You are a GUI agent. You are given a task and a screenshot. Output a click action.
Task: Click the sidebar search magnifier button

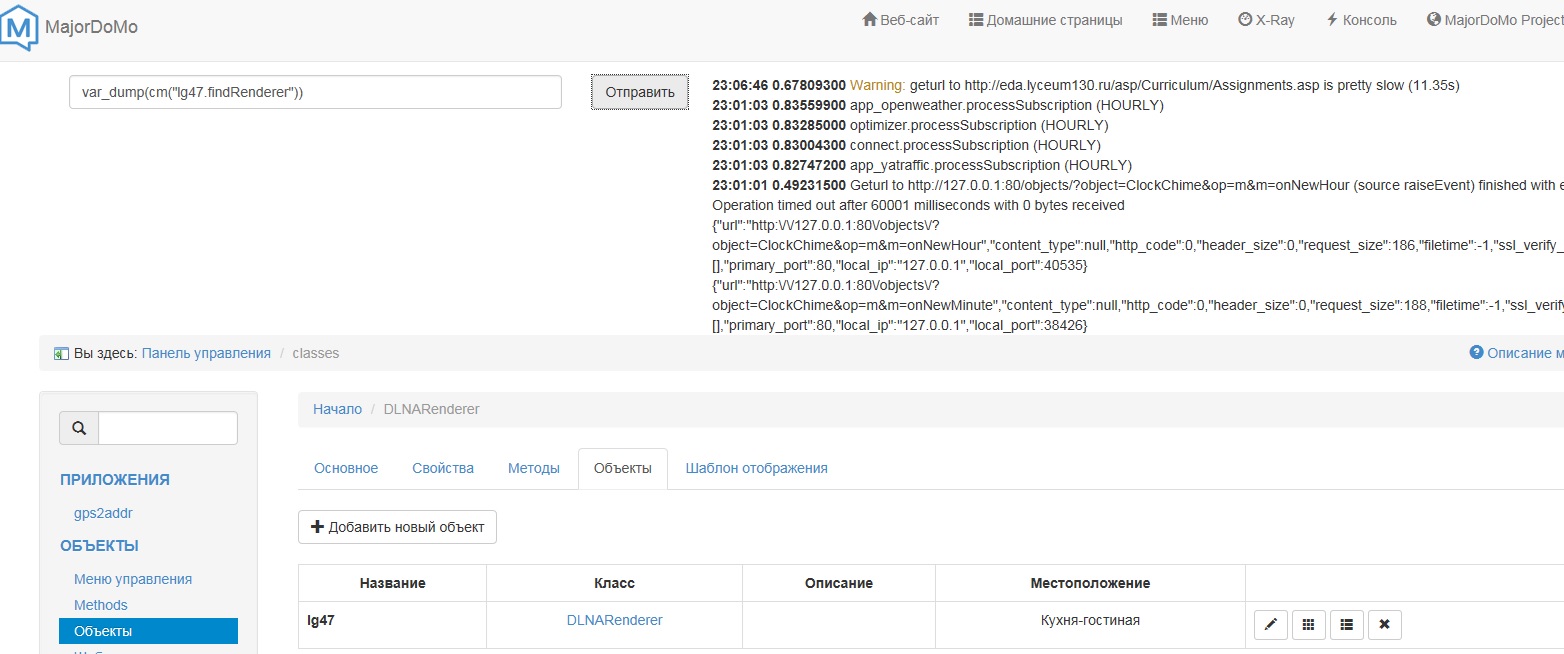coord(79,428)
